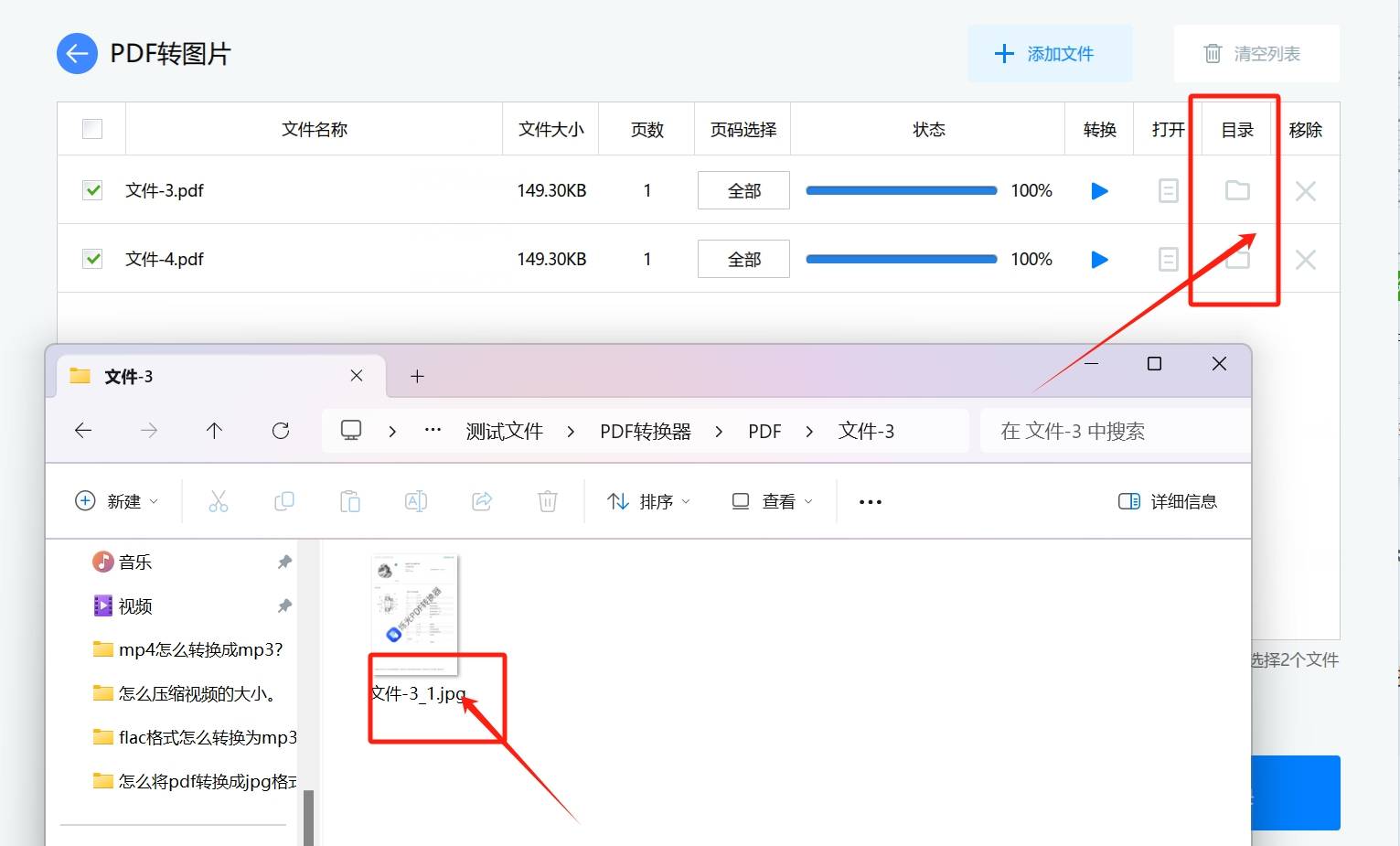The image size is (1400, 846).
Task: Expand the 新建 dropdown in Explorer
Action: click(x=117, y=500)
